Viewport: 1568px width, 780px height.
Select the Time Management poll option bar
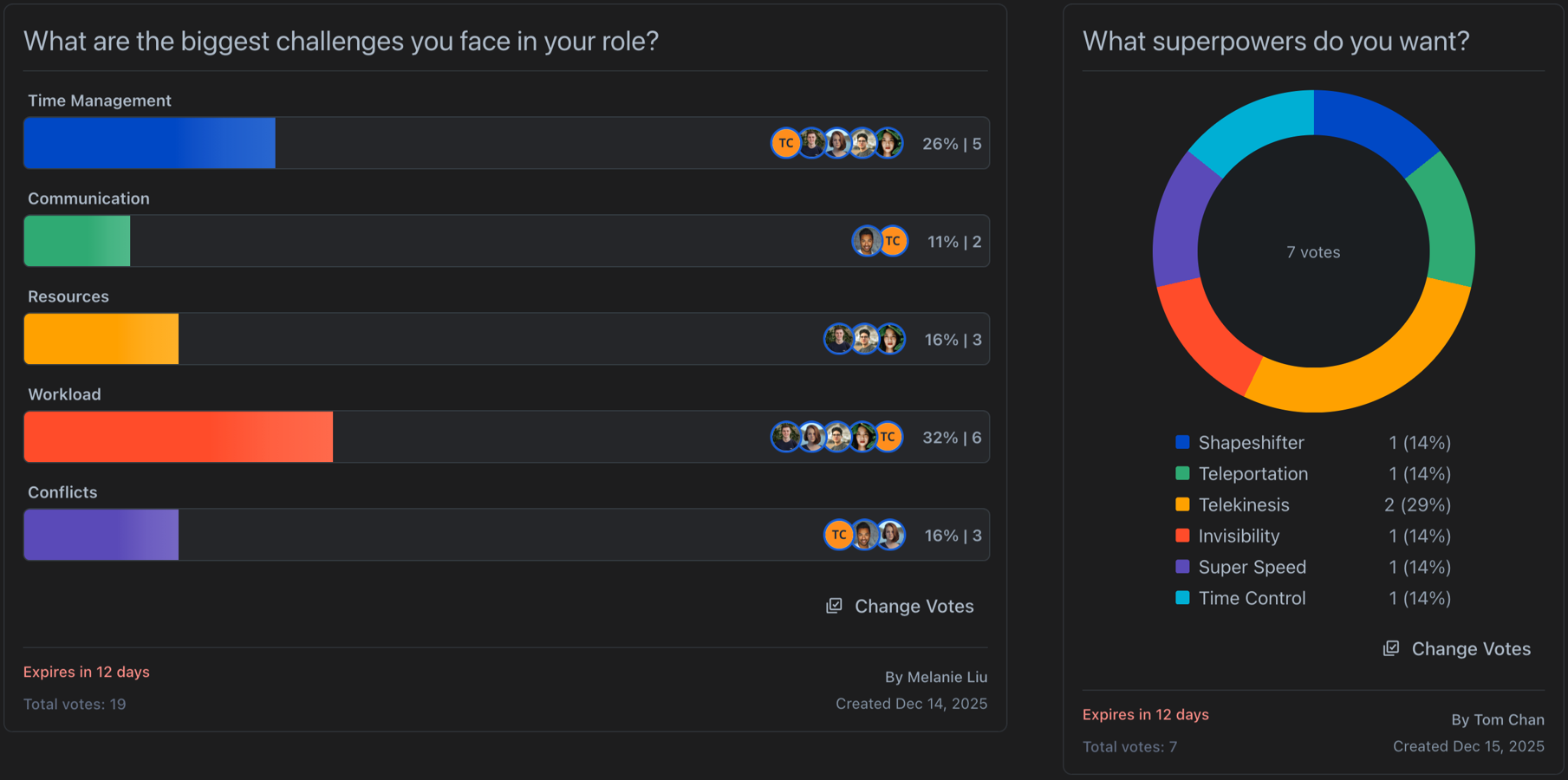(x=506, y=144)
